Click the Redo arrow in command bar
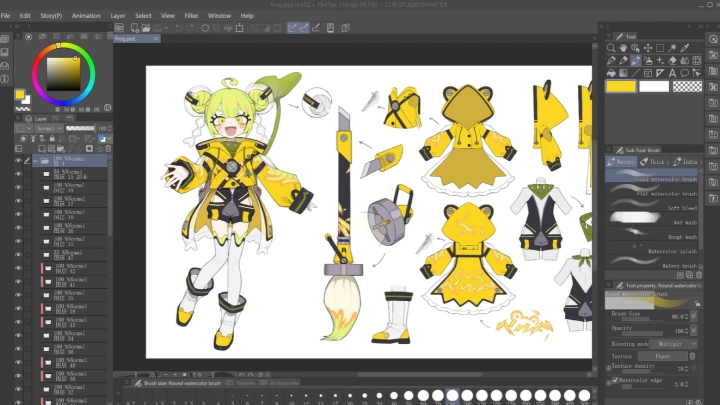Screen dimensions: 720x405 (190, 28)
